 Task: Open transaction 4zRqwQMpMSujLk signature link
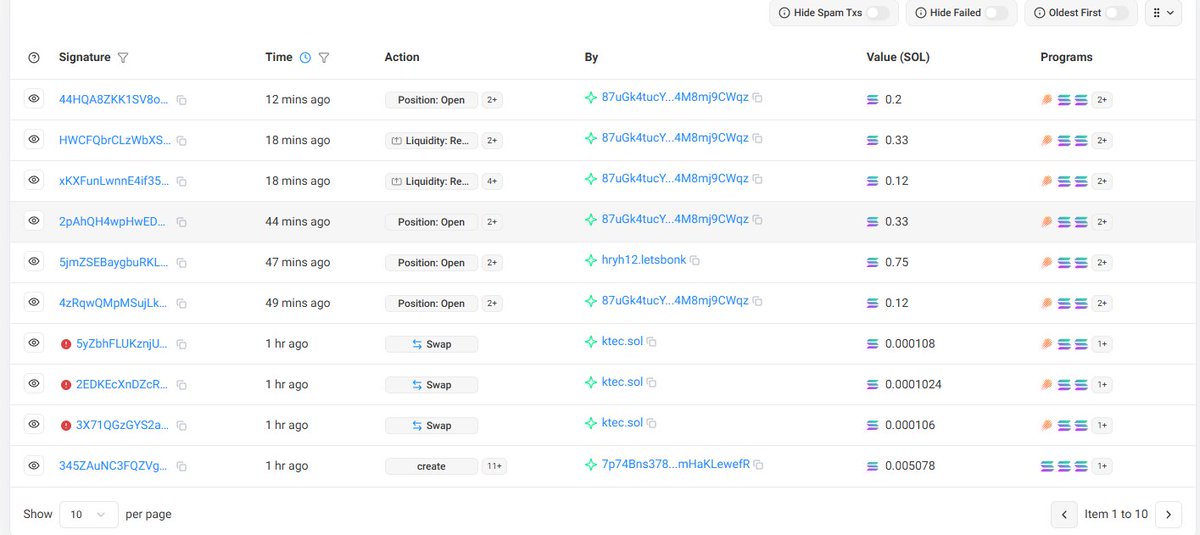pyautogui.click(x=114, y=303)
